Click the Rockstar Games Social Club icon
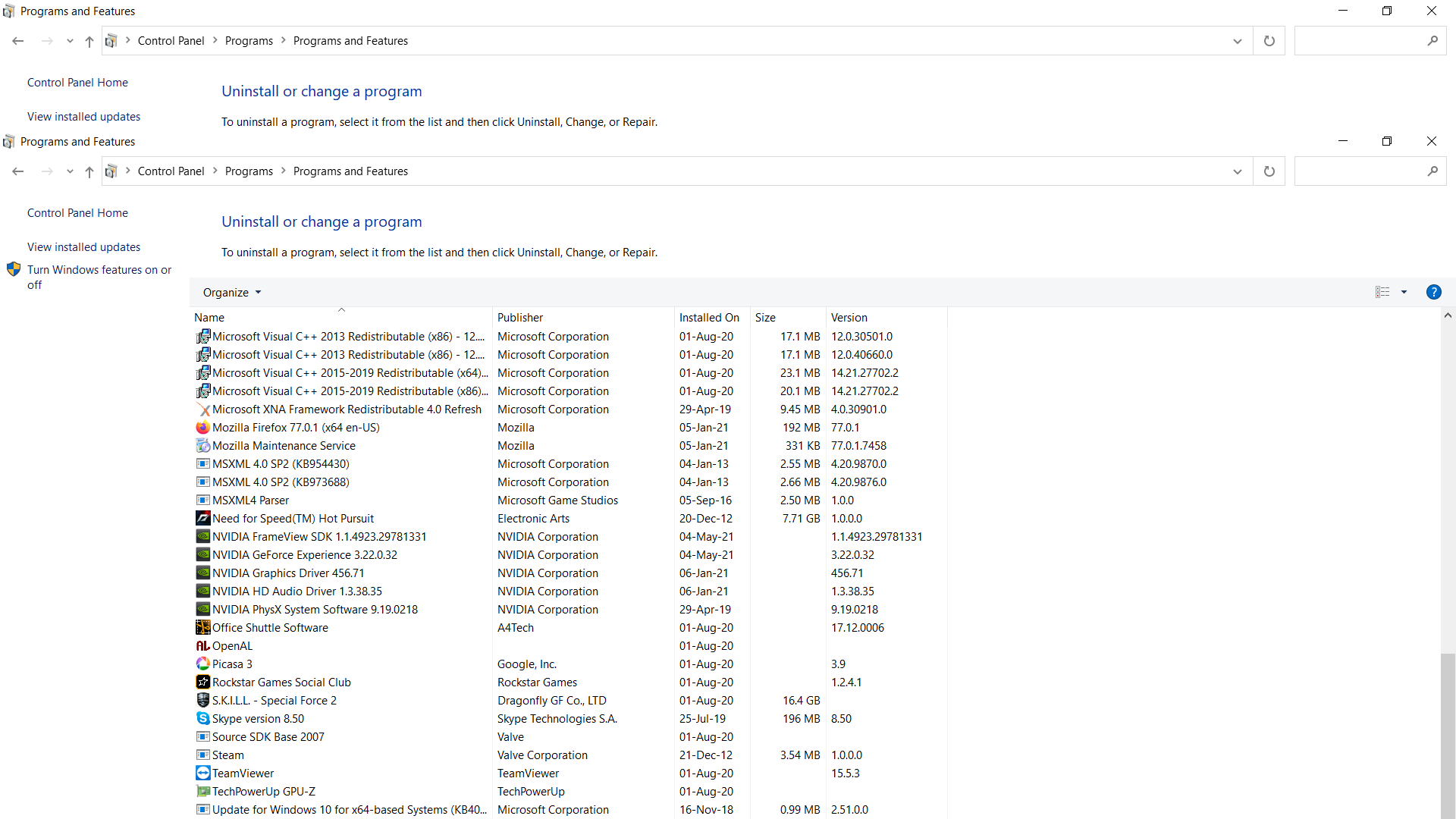The image size is (1456, 819). pyautogui.click(x=202, y=682)
